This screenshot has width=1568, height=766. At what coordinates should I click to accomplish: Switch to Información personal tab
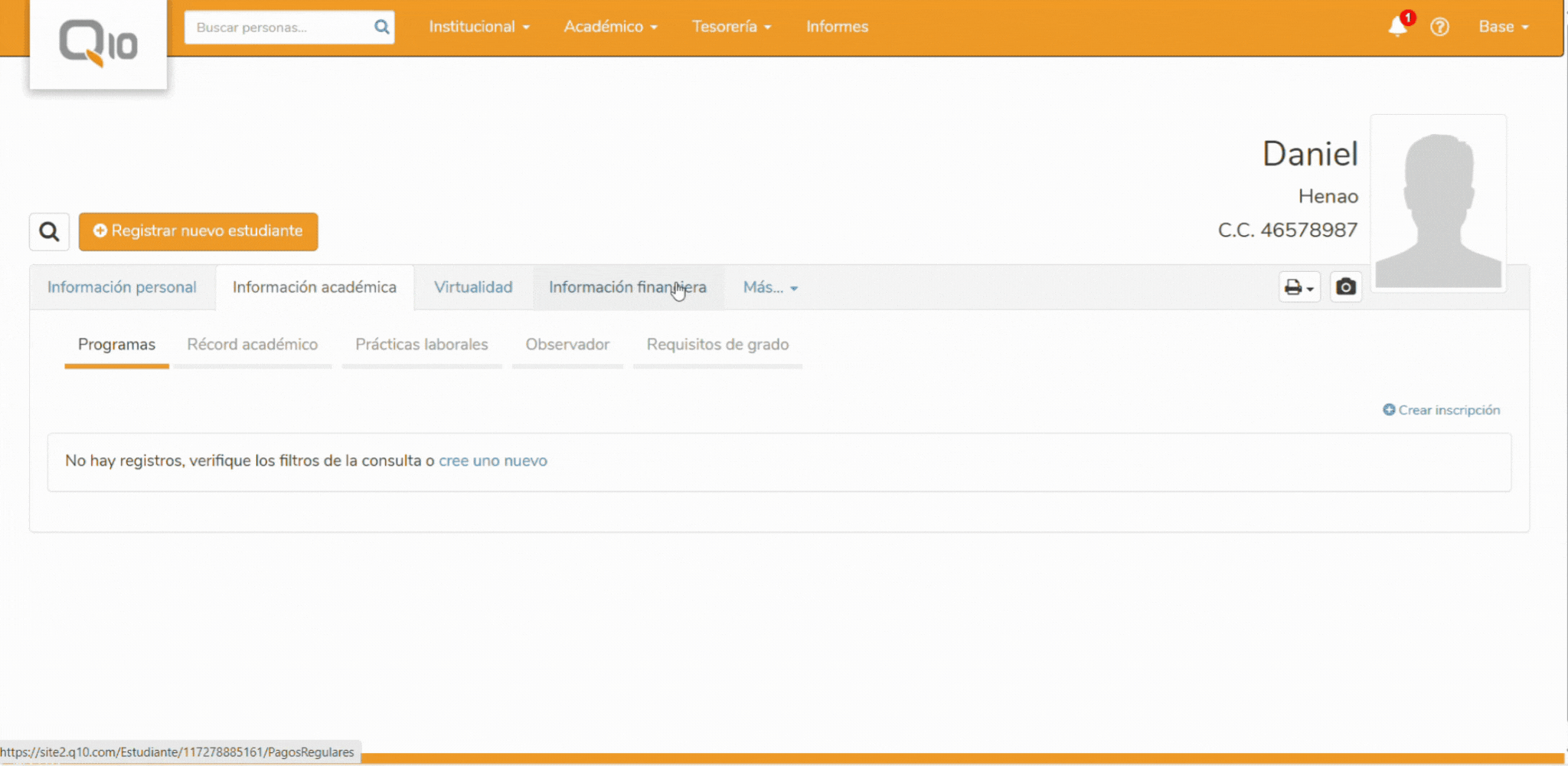point(122,287)
